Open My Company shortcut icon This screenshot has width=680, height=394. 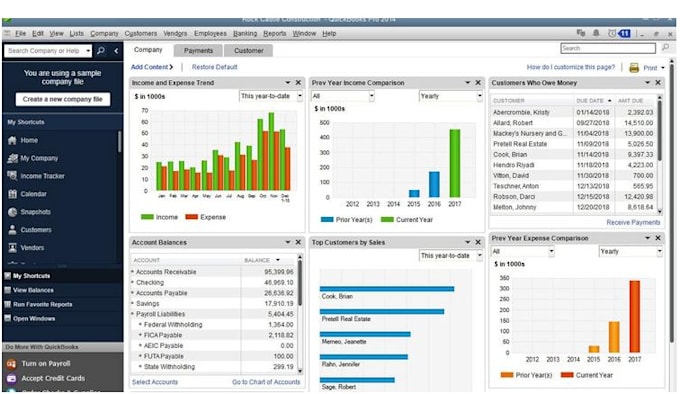(12, 158)
